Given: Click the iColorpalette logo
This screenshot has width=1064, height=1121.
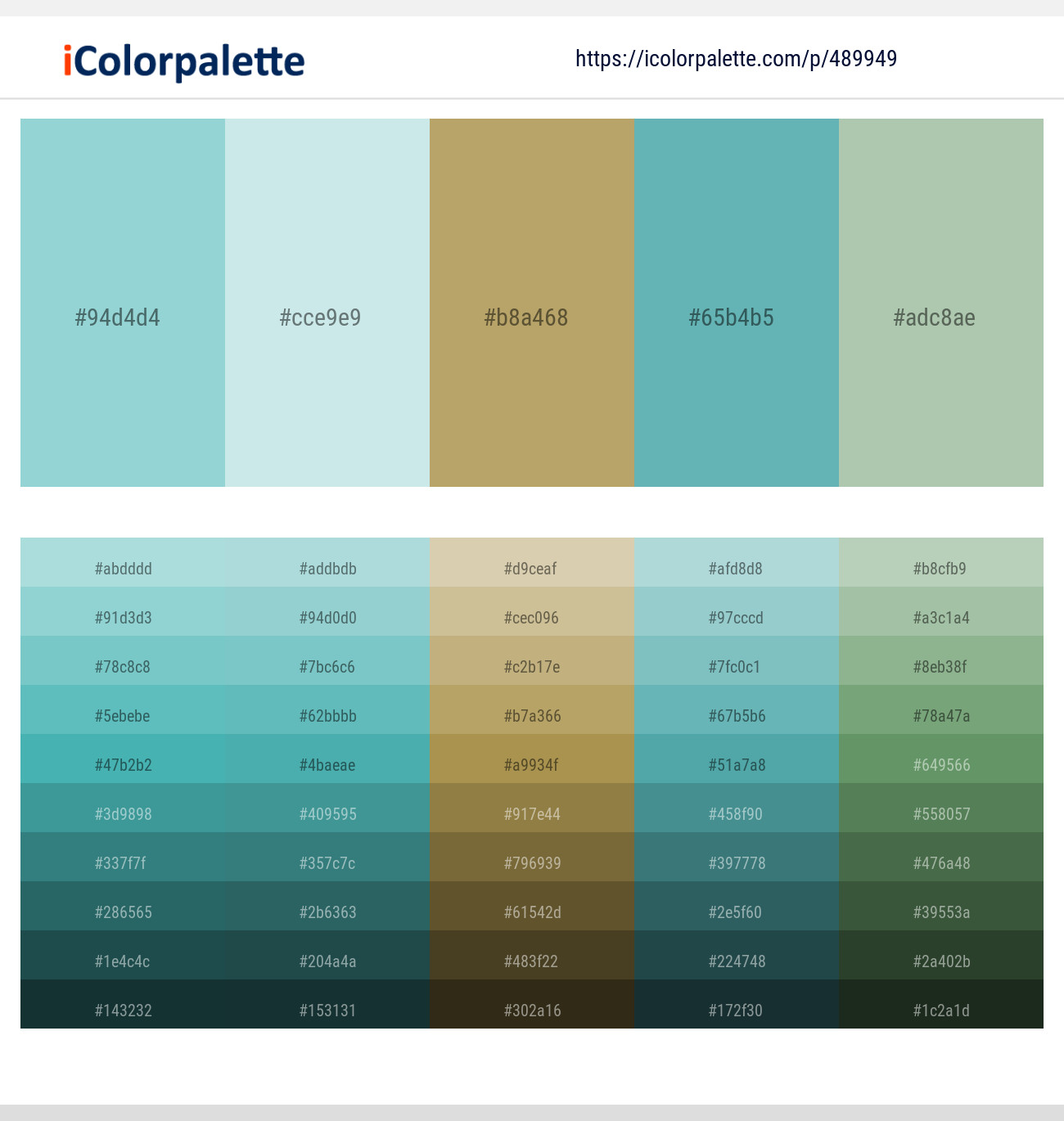Looking at the screenshot, I should pos(184,61).
